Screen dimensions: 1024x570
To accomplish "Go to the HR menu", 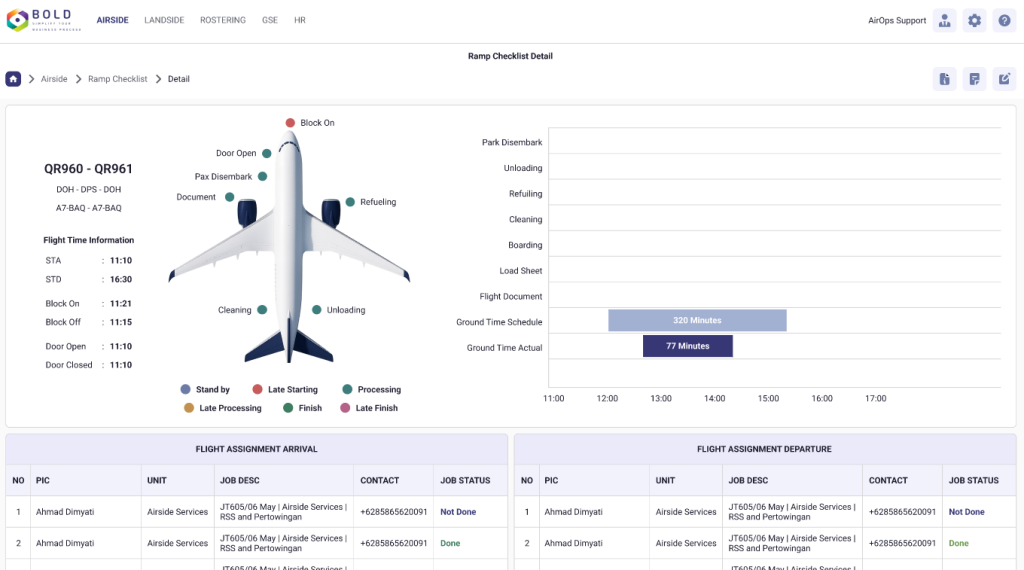I will pyautogui.click(x=300, y=20).
